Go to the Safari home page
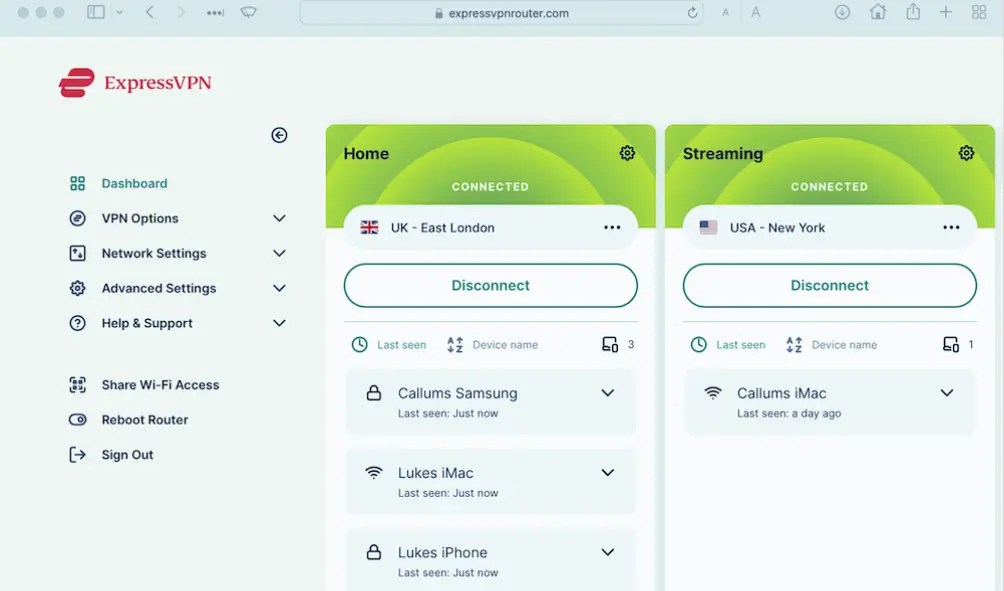The image size is (1004, 591). [878, 12]
